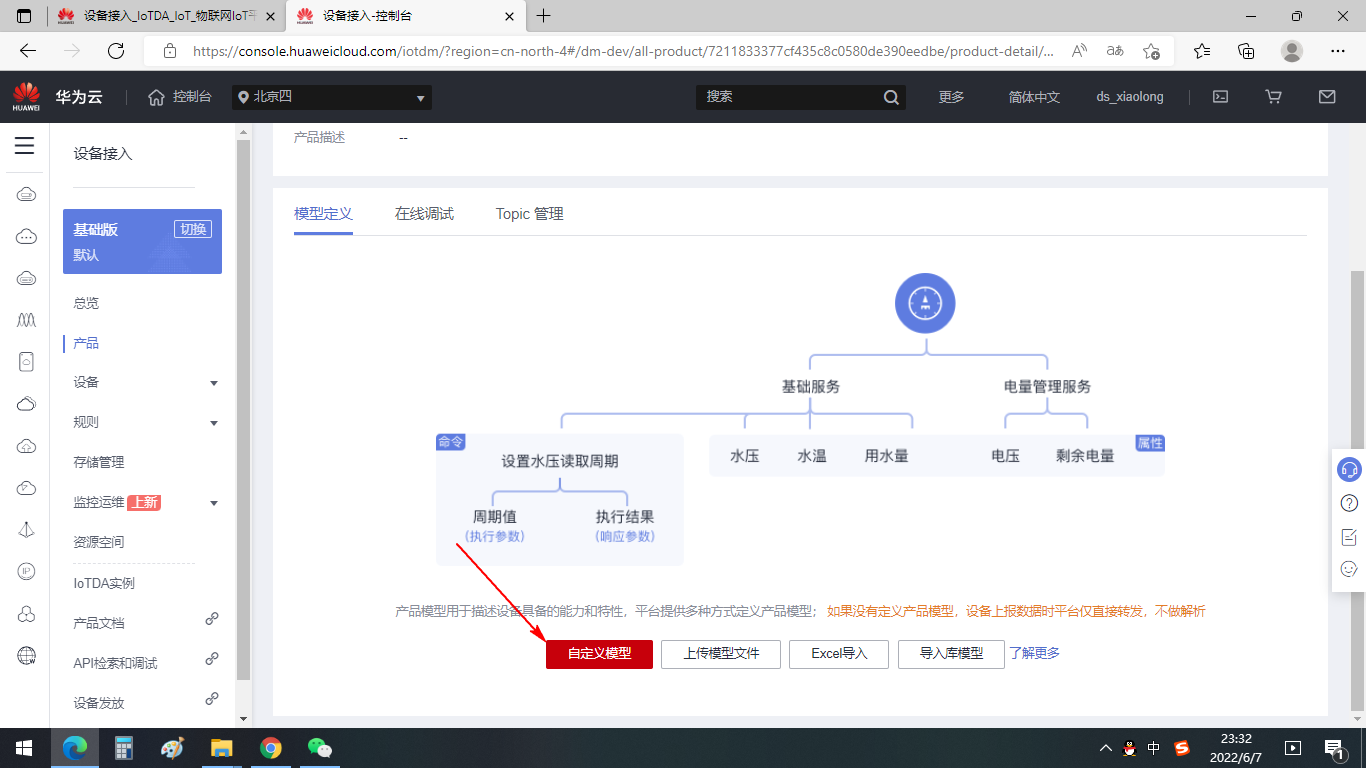Click the Huawei logo in the console header
This screenshot has width=1366, height=768.
coord(26,97)
